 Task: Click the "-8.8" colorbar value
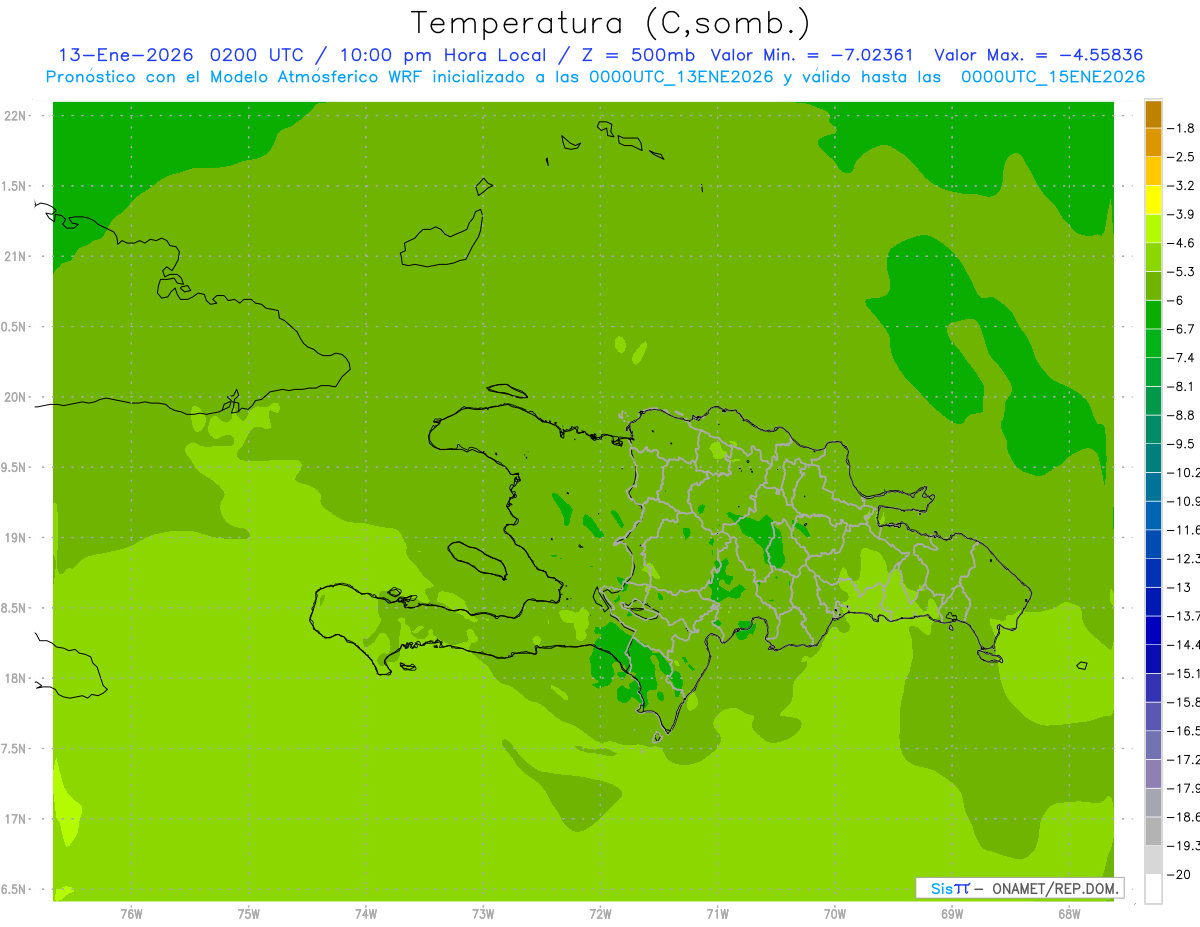[x=1181, y=415]
